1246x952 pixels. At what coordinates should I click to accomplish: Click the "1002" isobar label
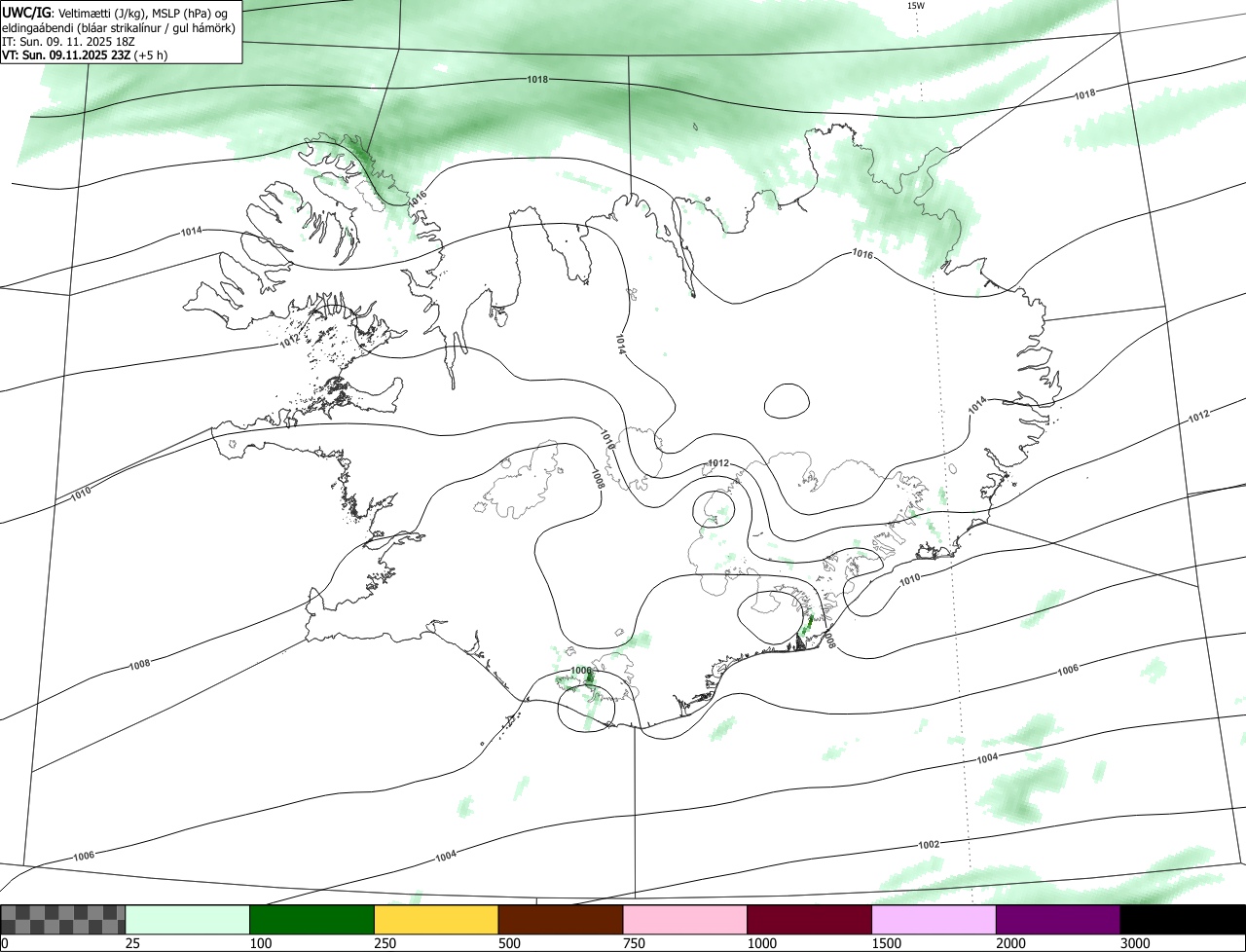tap(929, 844)
